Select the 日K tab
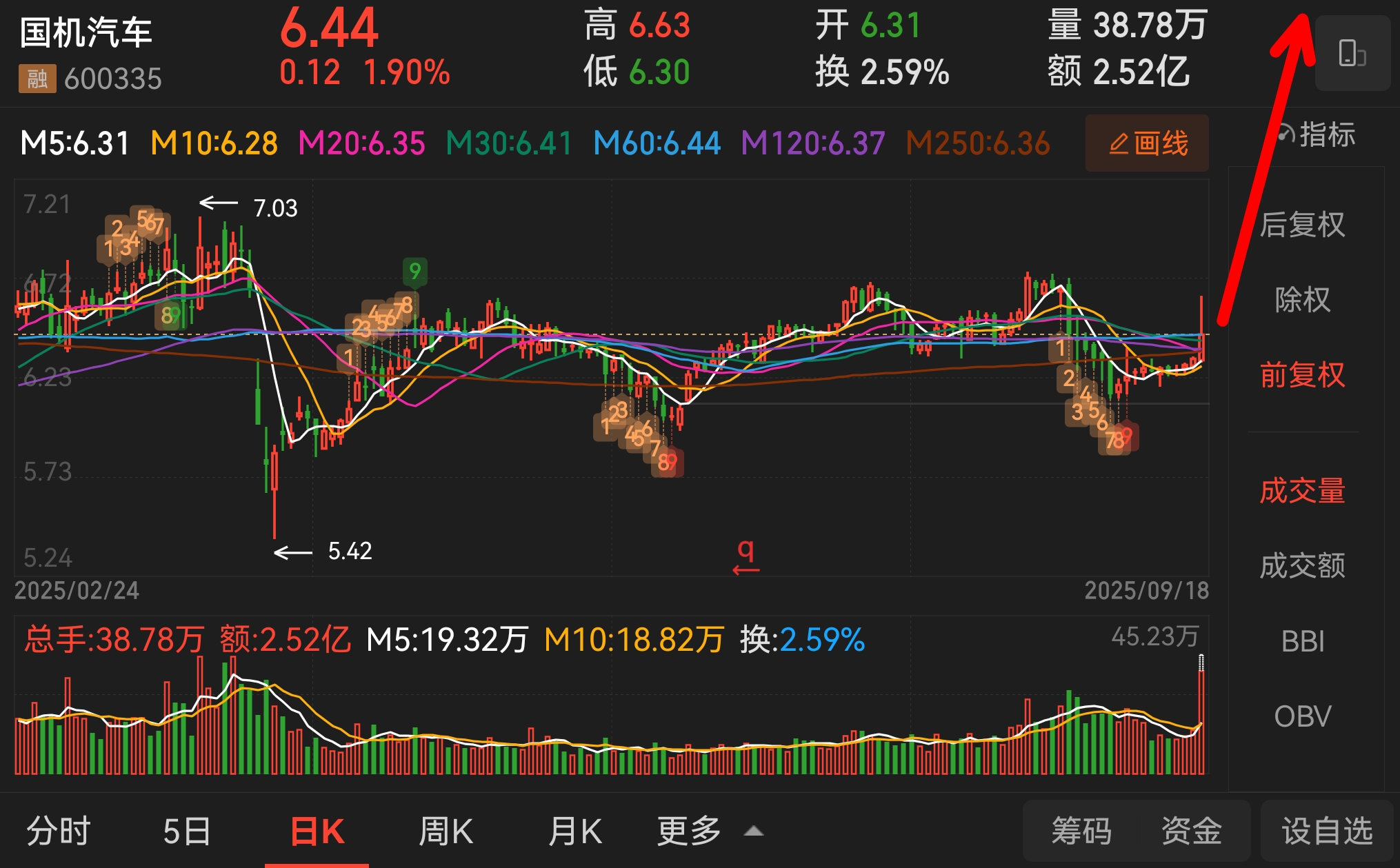 click(x=317, y=831)
